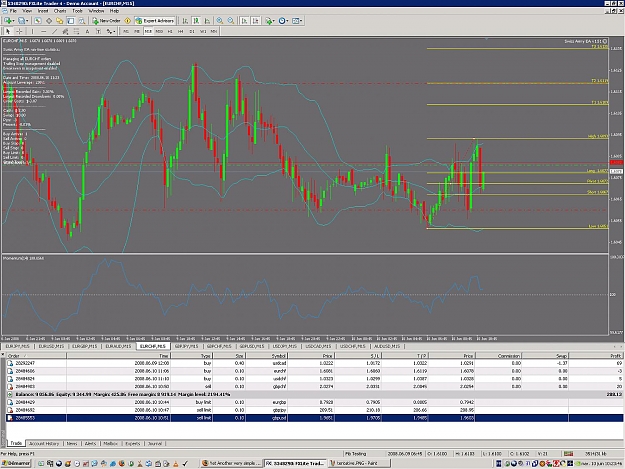
Task: Toggle the Market Watch window icon
Action: (37, 21)
